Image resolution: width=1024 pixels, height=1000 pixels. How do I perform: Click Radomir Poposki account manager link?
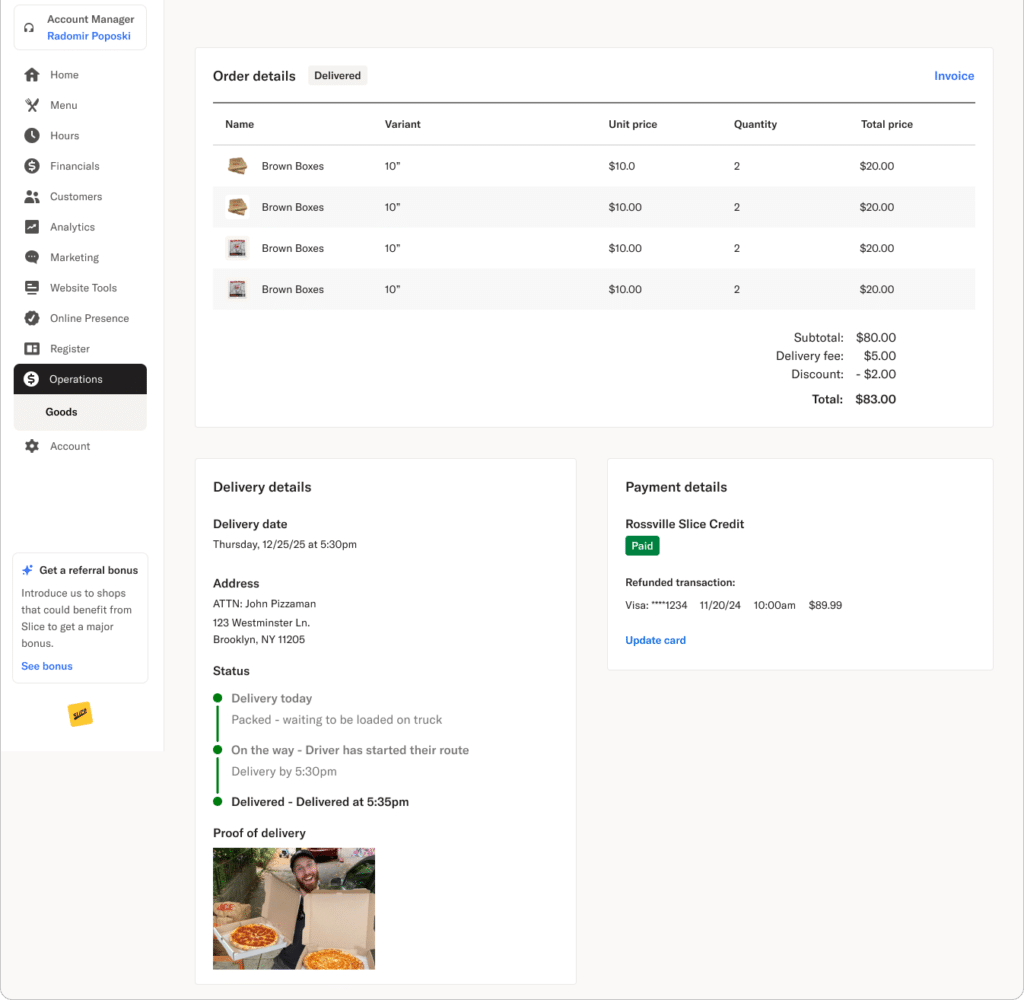pos(89,36)
